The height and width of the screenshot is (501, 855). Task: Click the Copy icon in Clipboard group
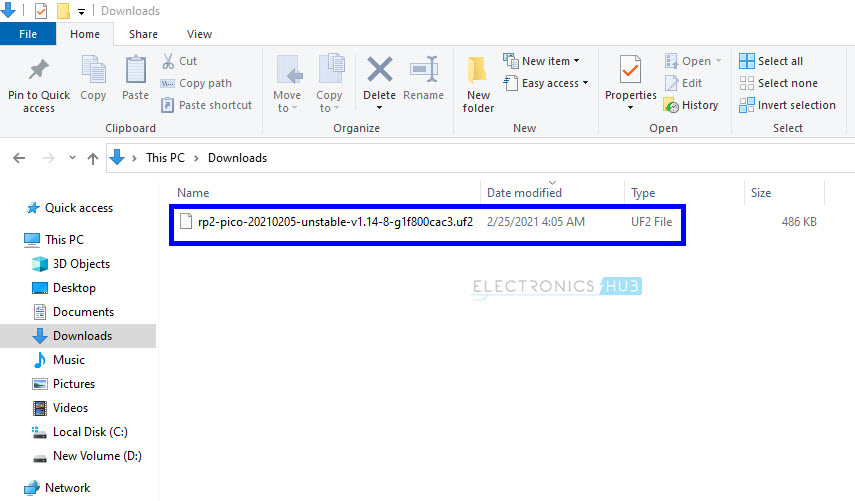pos(93,72)
